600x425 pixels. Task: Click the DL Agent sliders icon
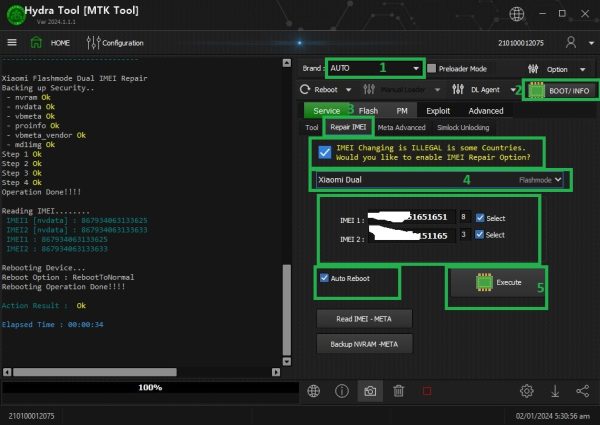(458, 90)
